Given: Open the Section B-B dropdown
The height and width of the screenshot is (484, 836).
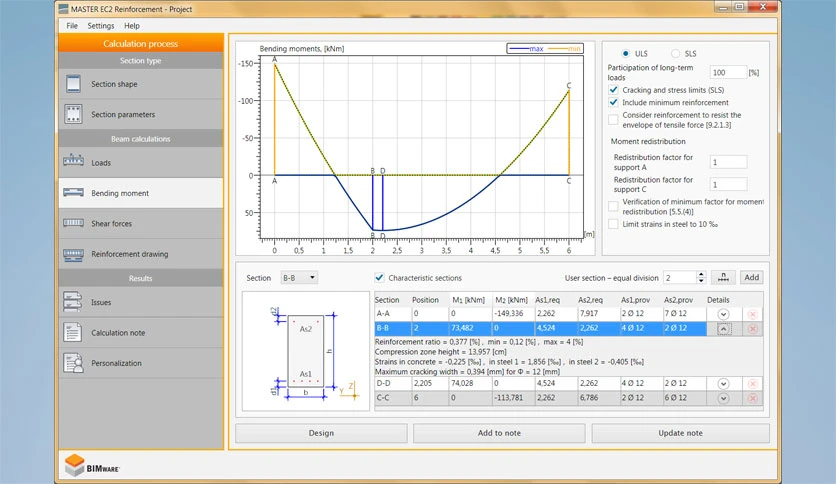Looking at the screenshot, I should click(299, 277).
